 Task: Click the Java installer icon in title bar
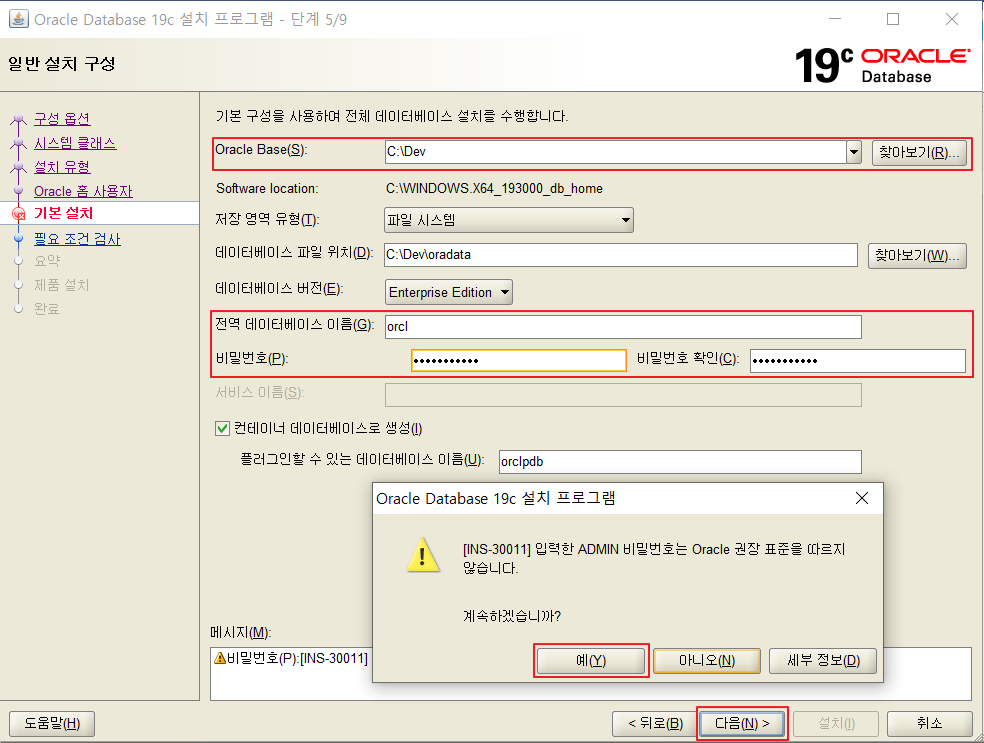(19, 19)
